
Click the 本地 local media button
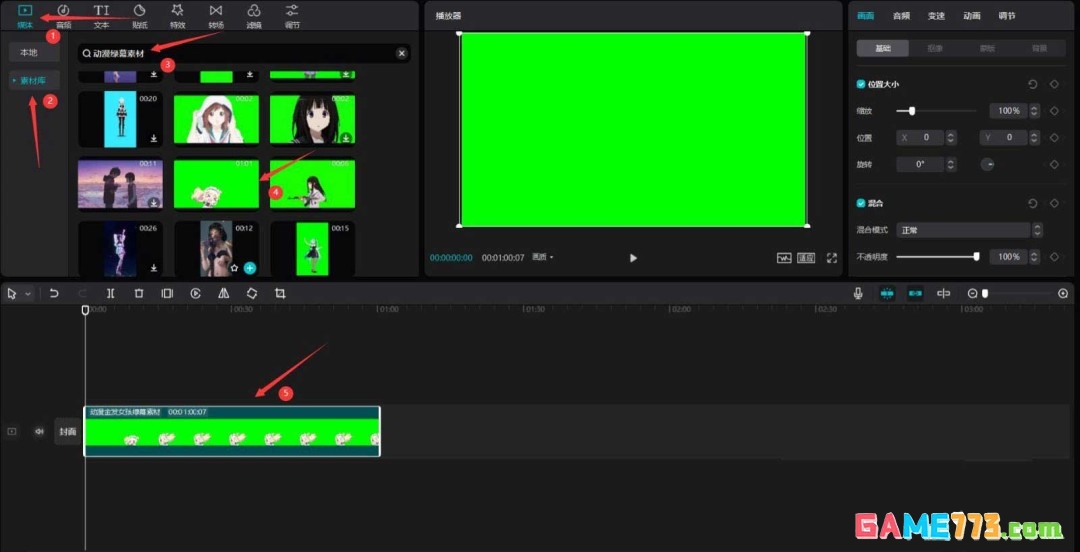tap(29, 52)
